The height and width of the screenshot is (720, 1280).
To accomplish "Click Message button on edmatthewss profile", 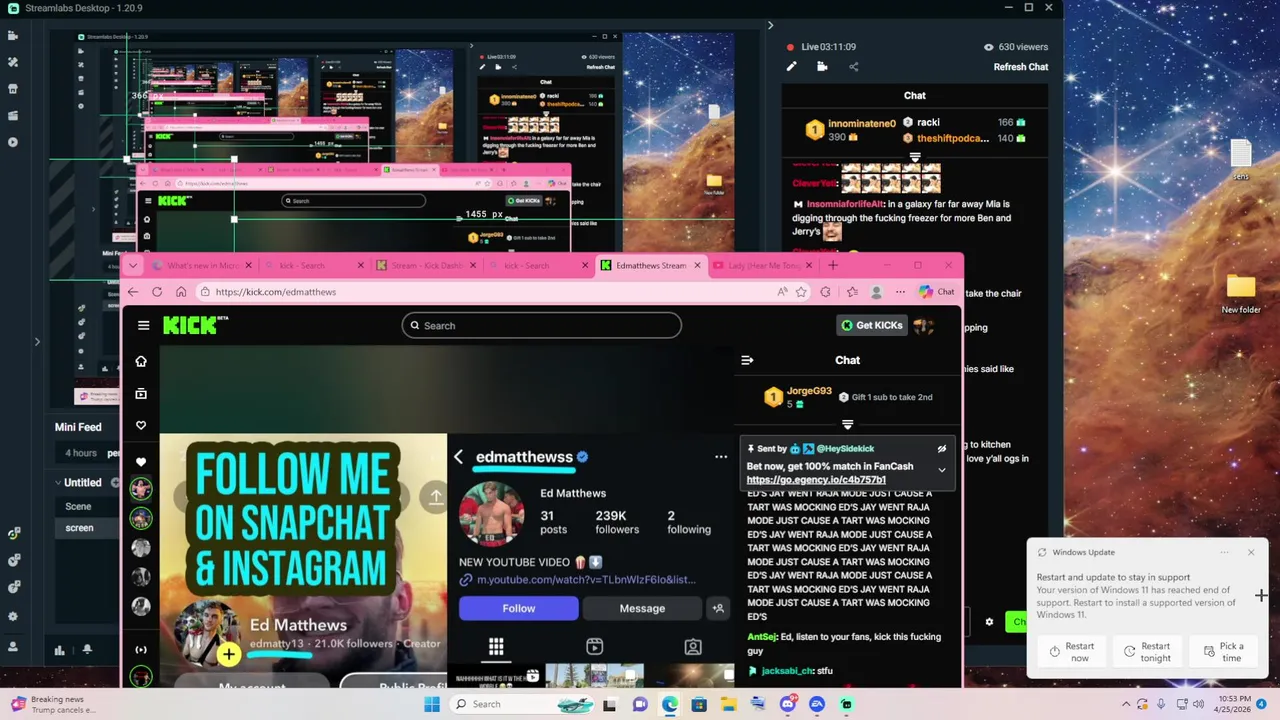I will click(642, 608).
